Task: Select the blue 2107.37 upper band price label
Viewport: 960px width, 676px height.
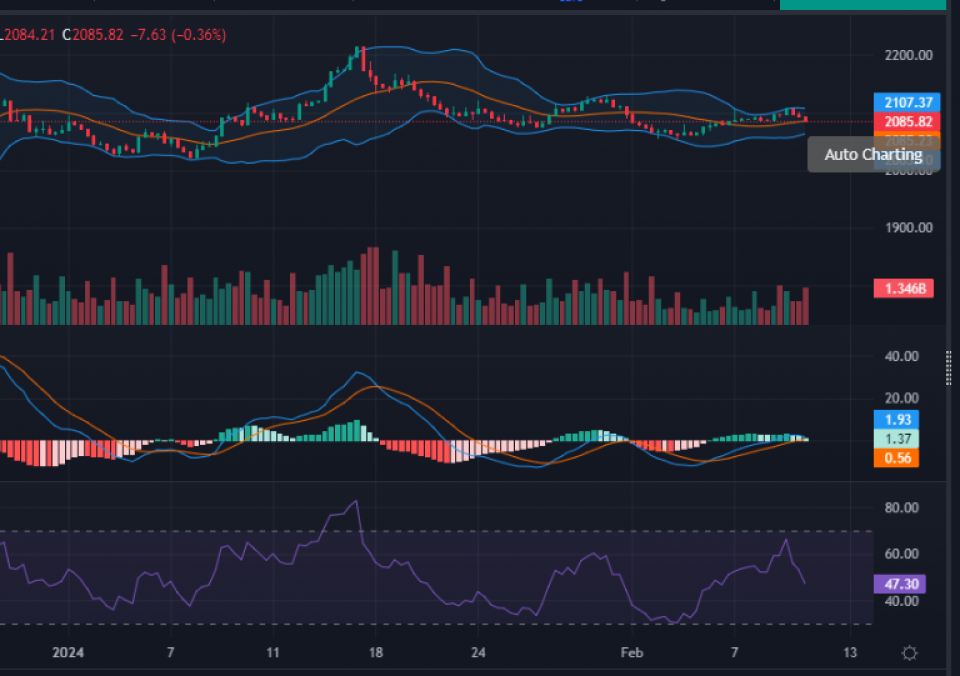Action: [x=907, y=102]
